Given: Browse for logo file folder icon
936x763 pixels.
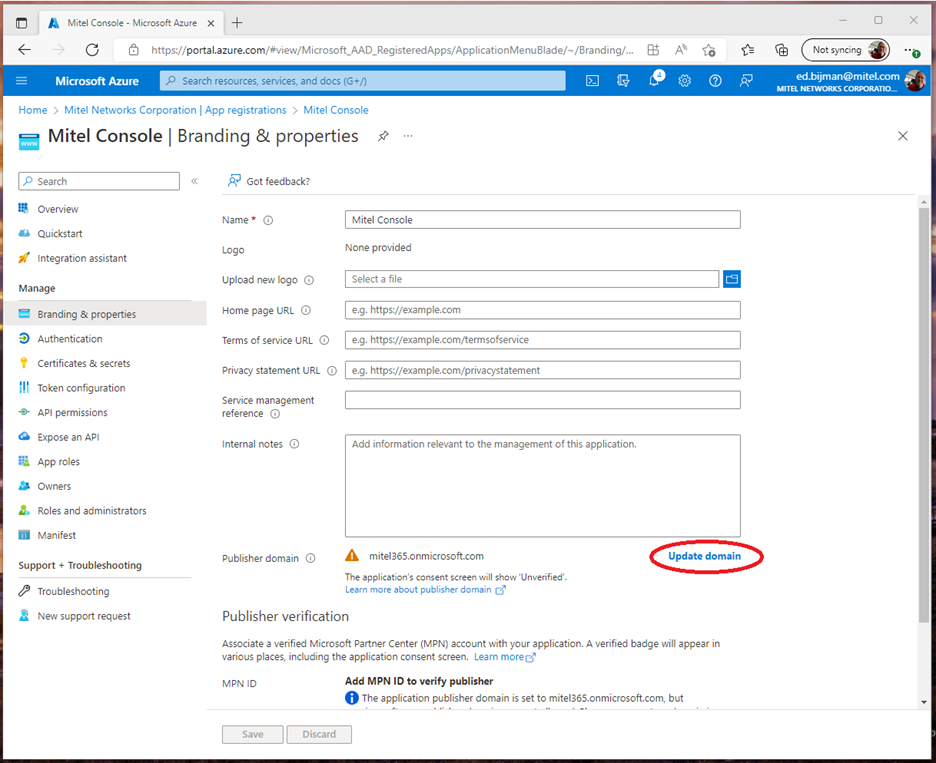Looking at the screenshot, I should tap(731, 279).
